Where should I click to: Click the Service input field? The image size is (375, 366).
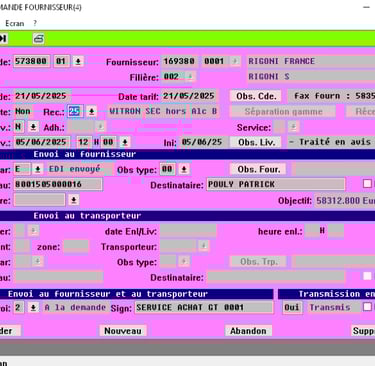(279, 127)
